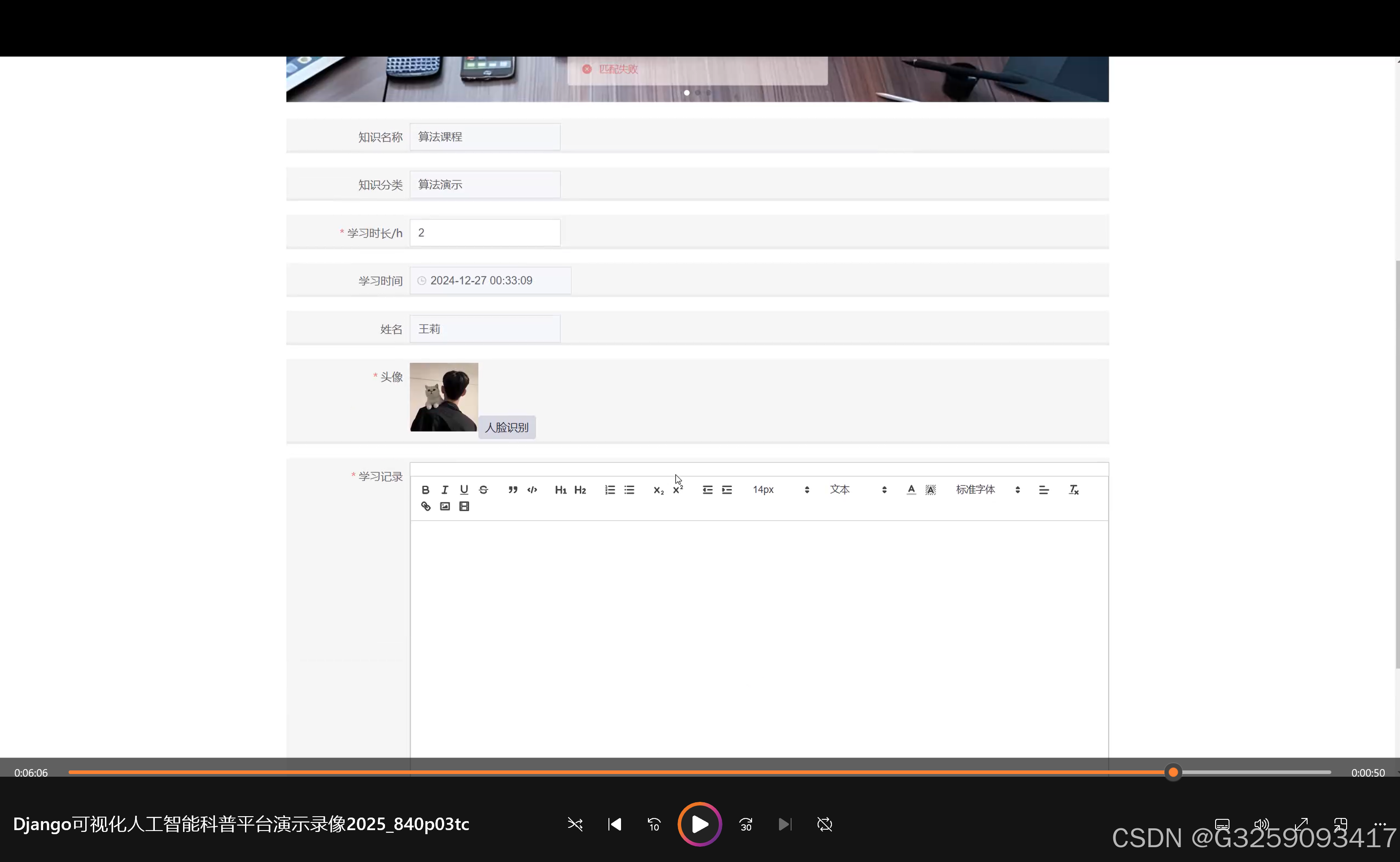Clear text formatting in editor
Viewport: 1400px width, 862px height.
click(1073, 490)
